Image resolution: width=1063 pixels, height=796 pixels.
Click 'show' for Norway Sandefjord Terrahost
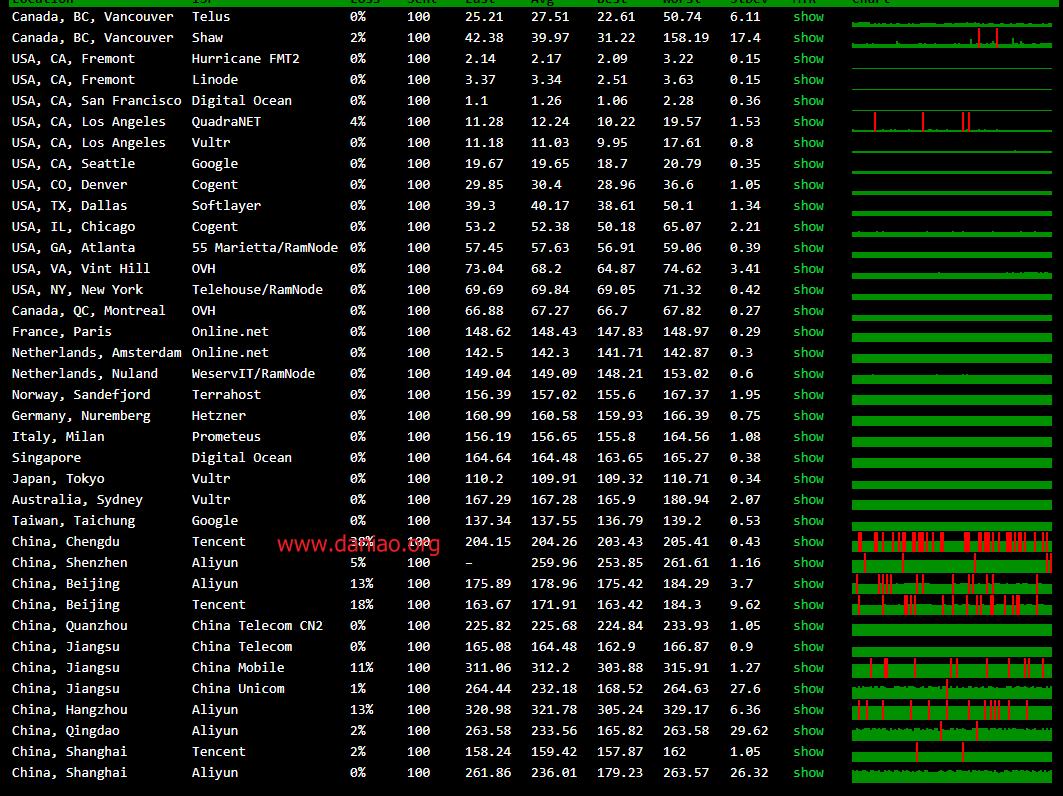click(x=808, y=395)
